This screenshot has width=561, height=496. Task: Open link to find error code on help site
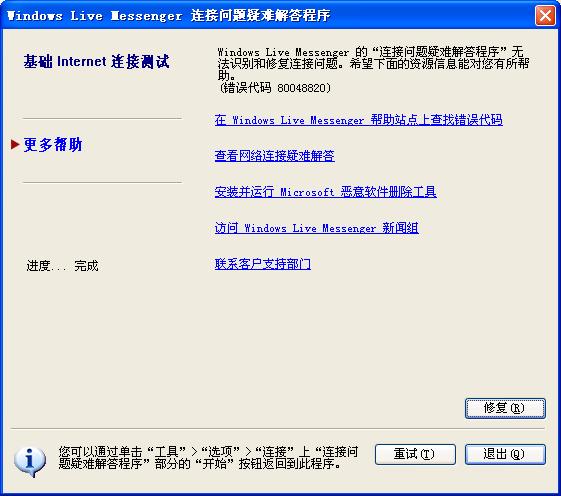pyautogui.click(x=358, y=120)
